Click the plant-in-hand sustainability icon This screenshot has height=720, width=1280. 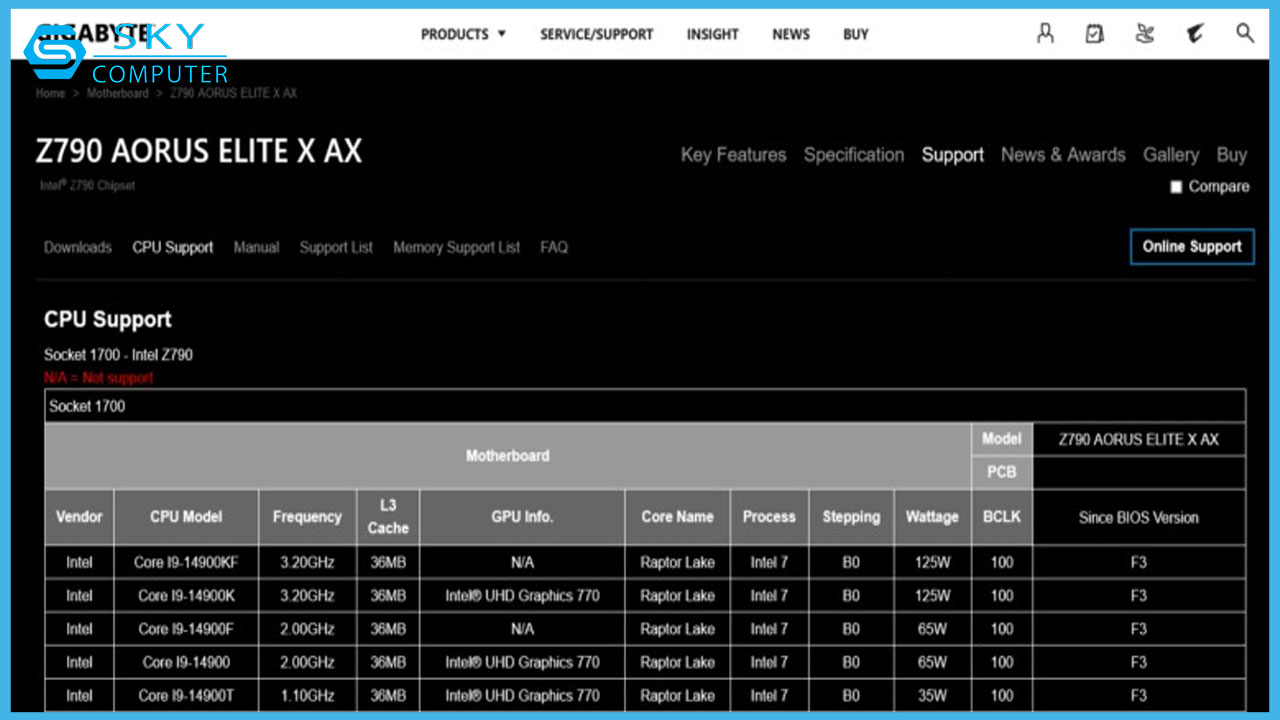pos(1145,34)
